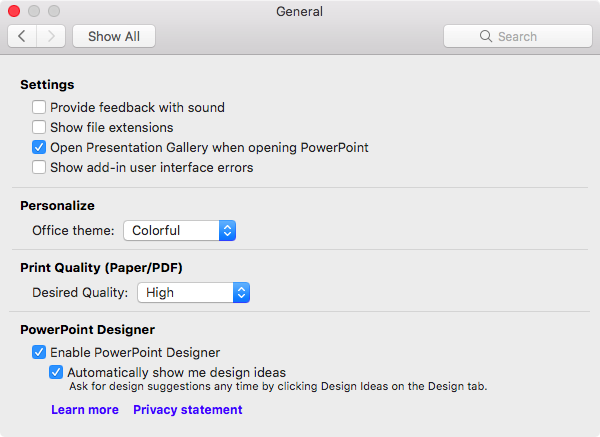Toggle Show add-in user interface errors

[x=39, y=167]
